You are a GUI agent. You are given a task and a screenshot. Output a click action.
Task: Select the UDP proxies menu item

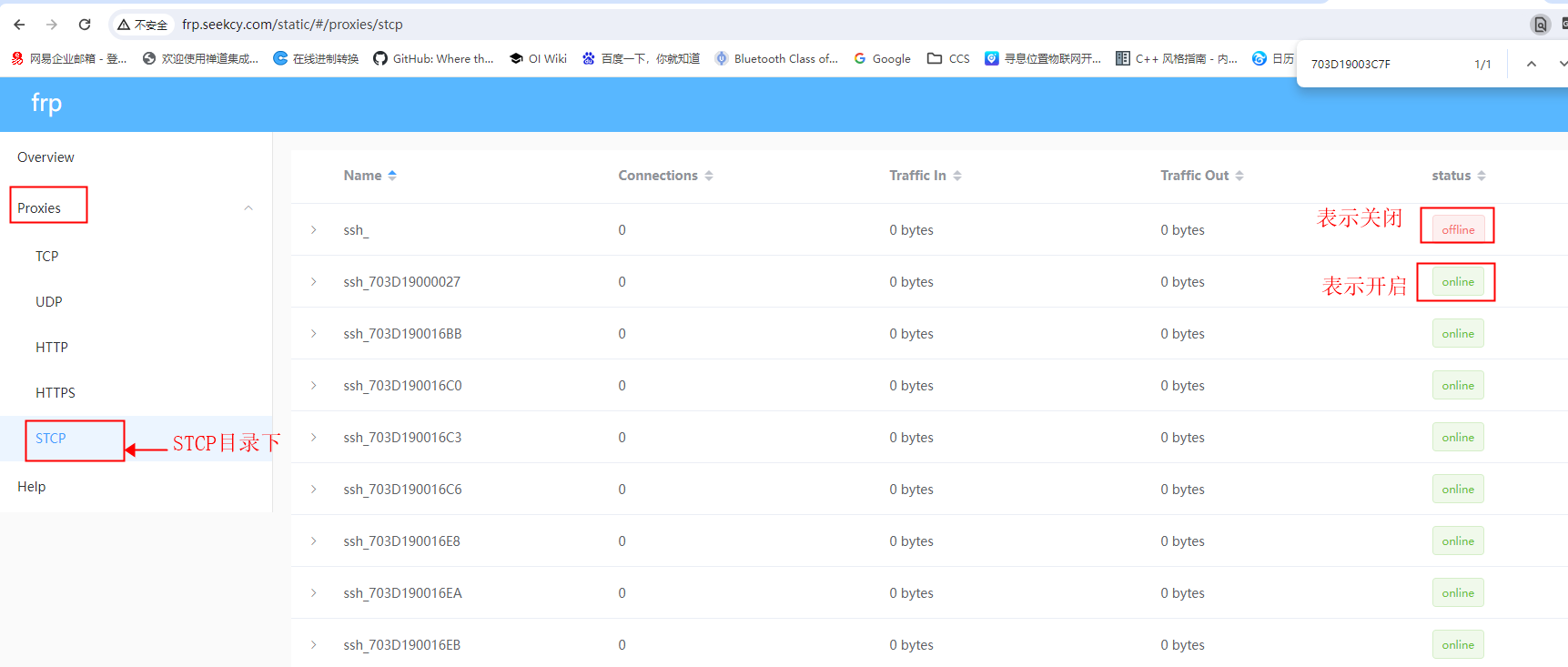[x=137, y=302]
